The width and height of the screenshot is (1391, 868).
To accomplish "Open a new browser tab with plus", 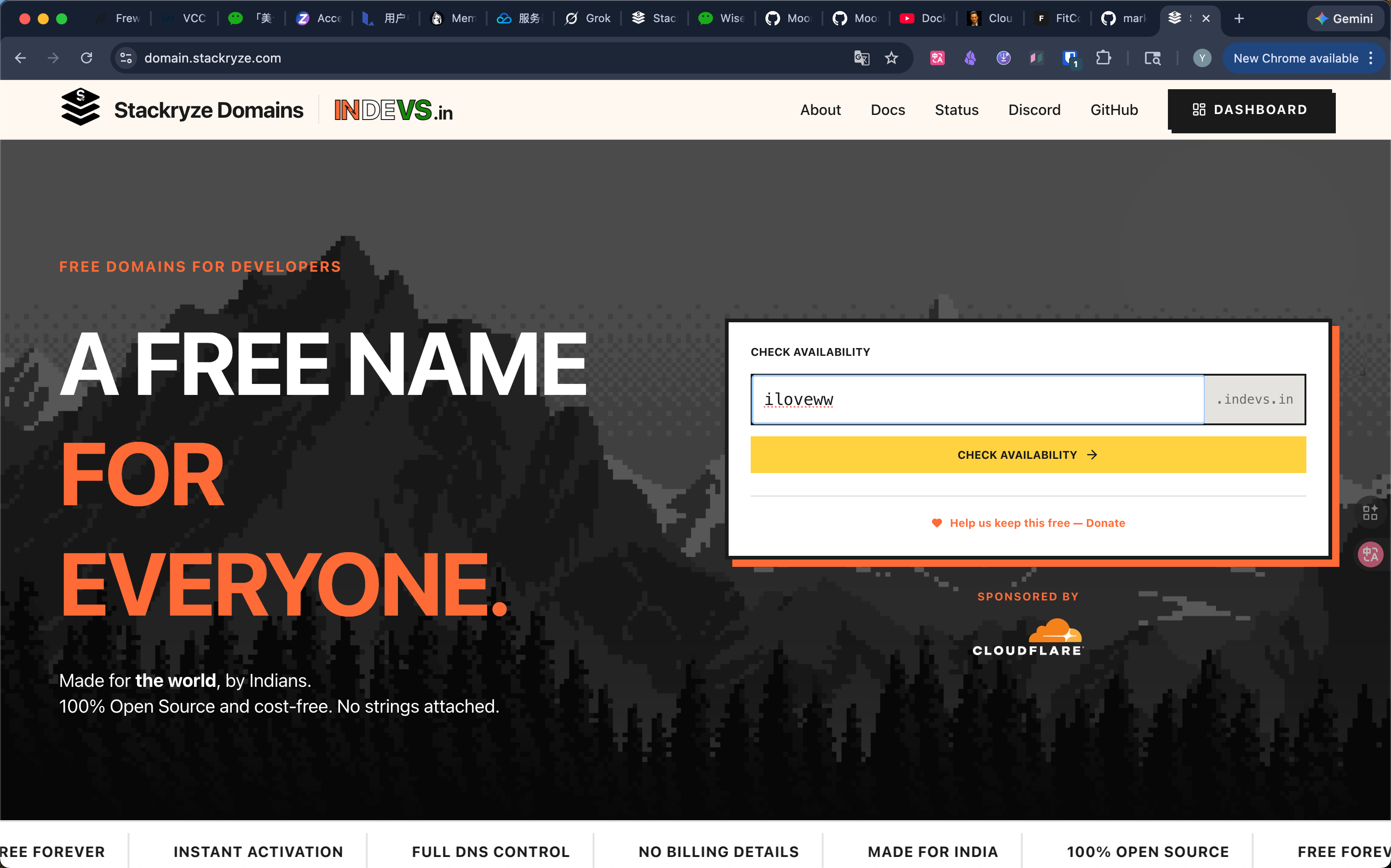I will click(x=1239, y=18).
